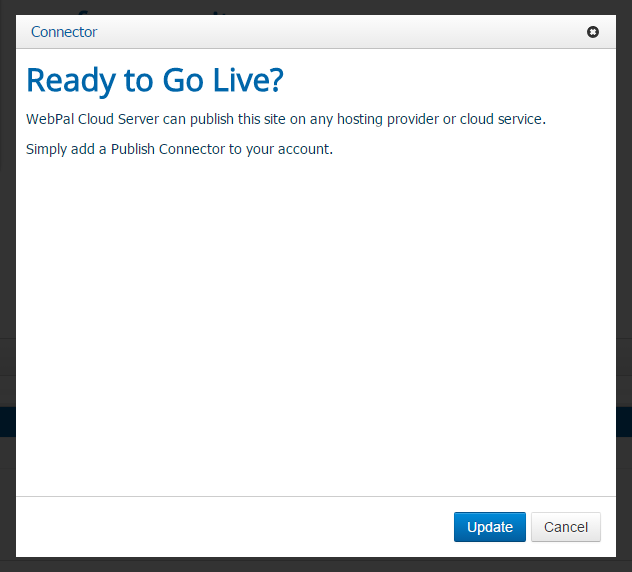Click the 'Connector' dialog title text

(64, 32)
